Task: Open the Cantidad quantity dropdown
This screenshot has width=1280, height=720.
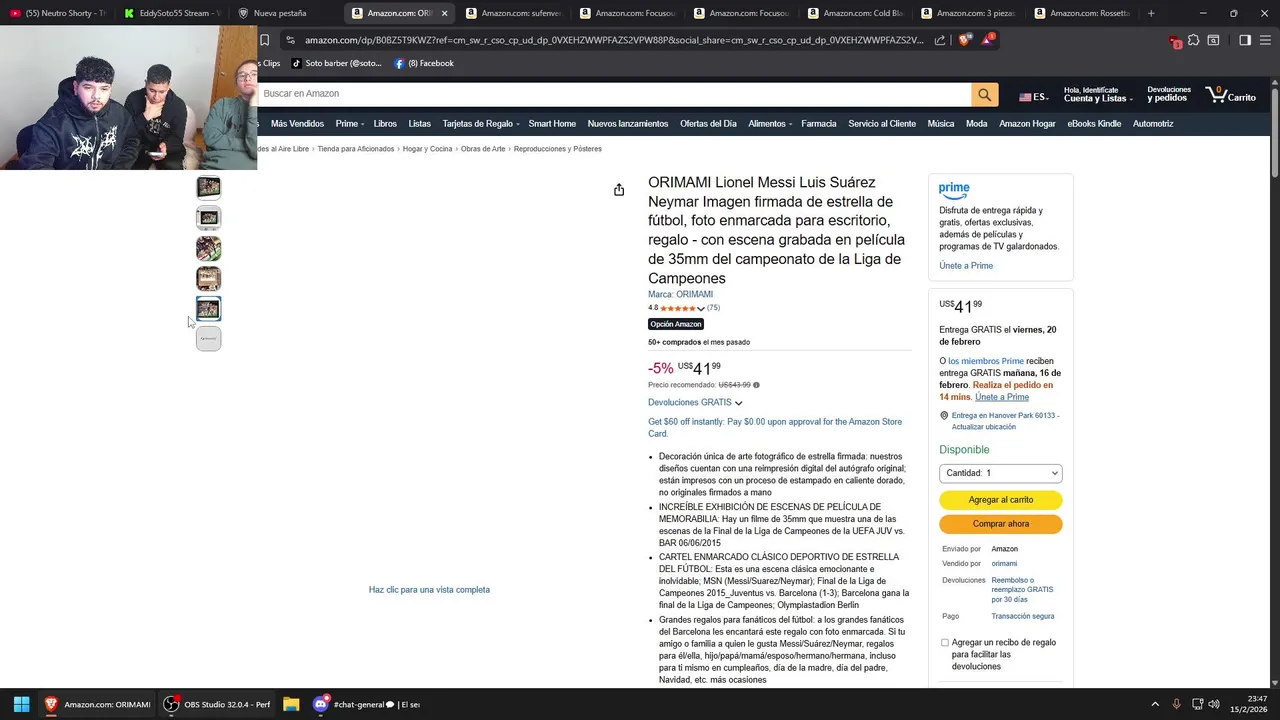Action: [x=1000, y=473]
